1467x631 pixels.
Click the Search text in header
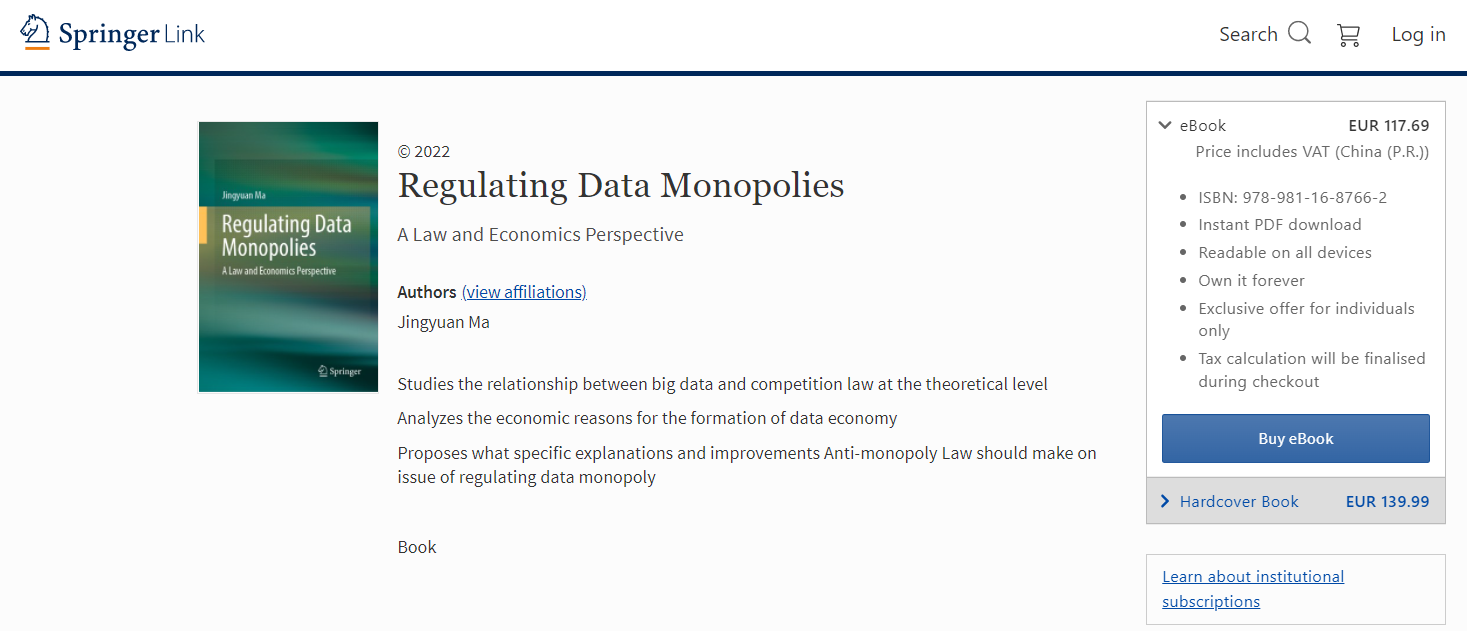point(1248,34)
